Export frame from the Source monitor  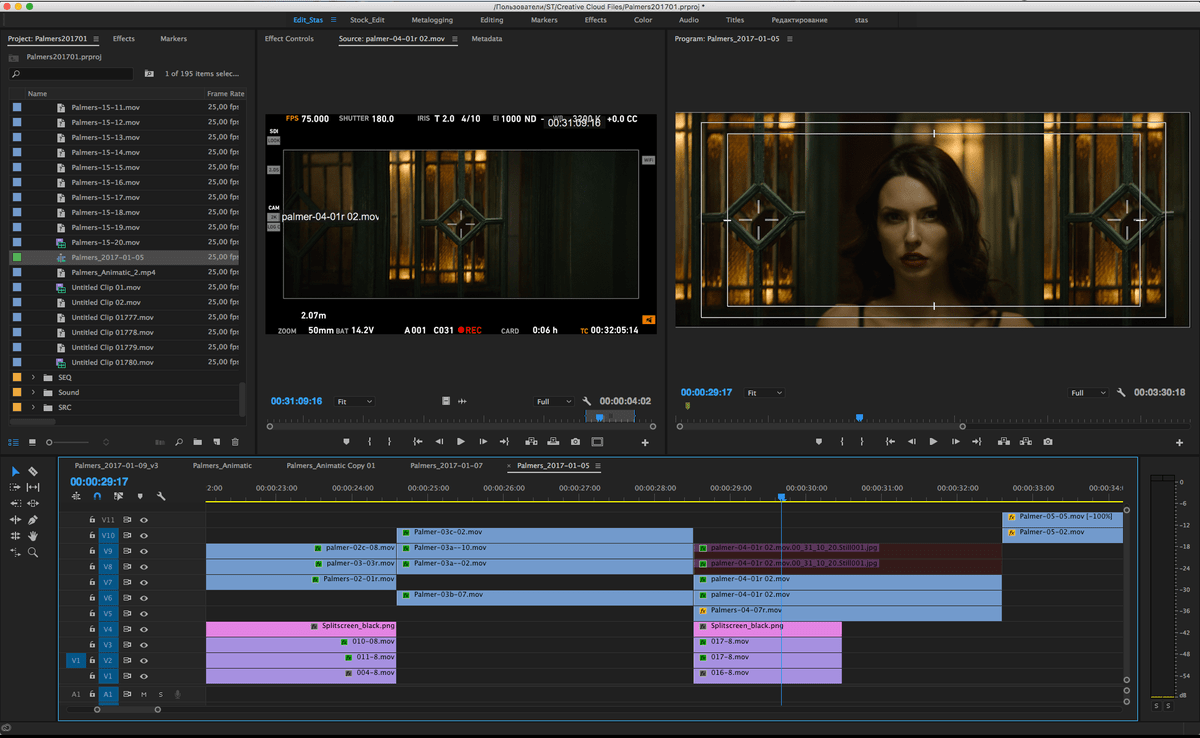pyautogui.click(x=576, y=441)
